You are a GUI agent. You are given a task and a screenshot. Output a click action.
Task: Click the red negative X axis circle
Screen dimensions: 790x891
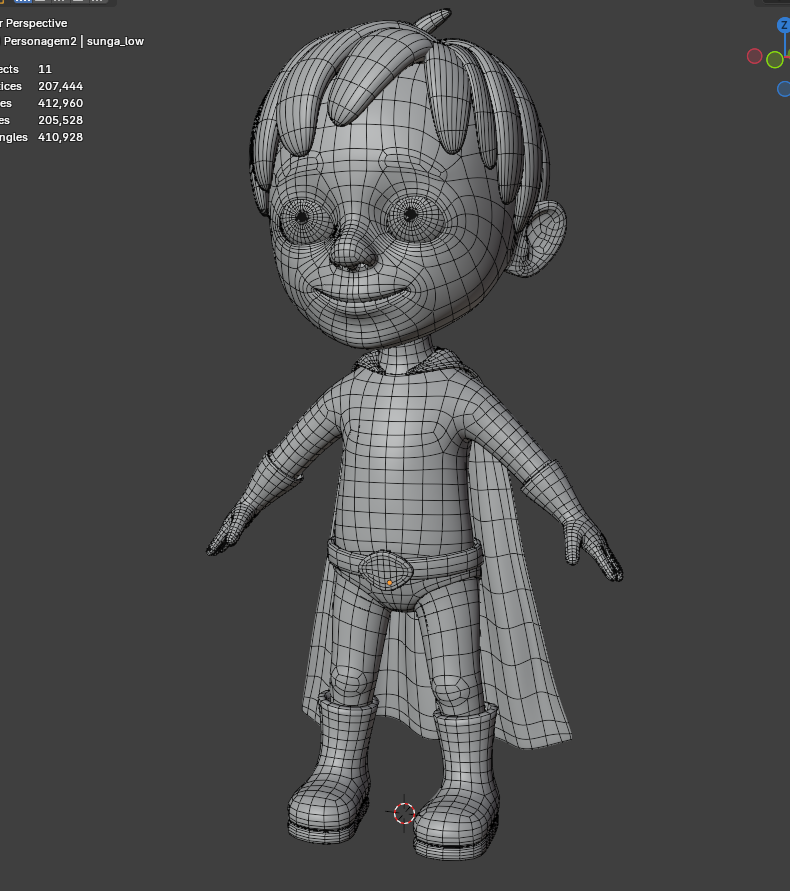tap(754, 56)
